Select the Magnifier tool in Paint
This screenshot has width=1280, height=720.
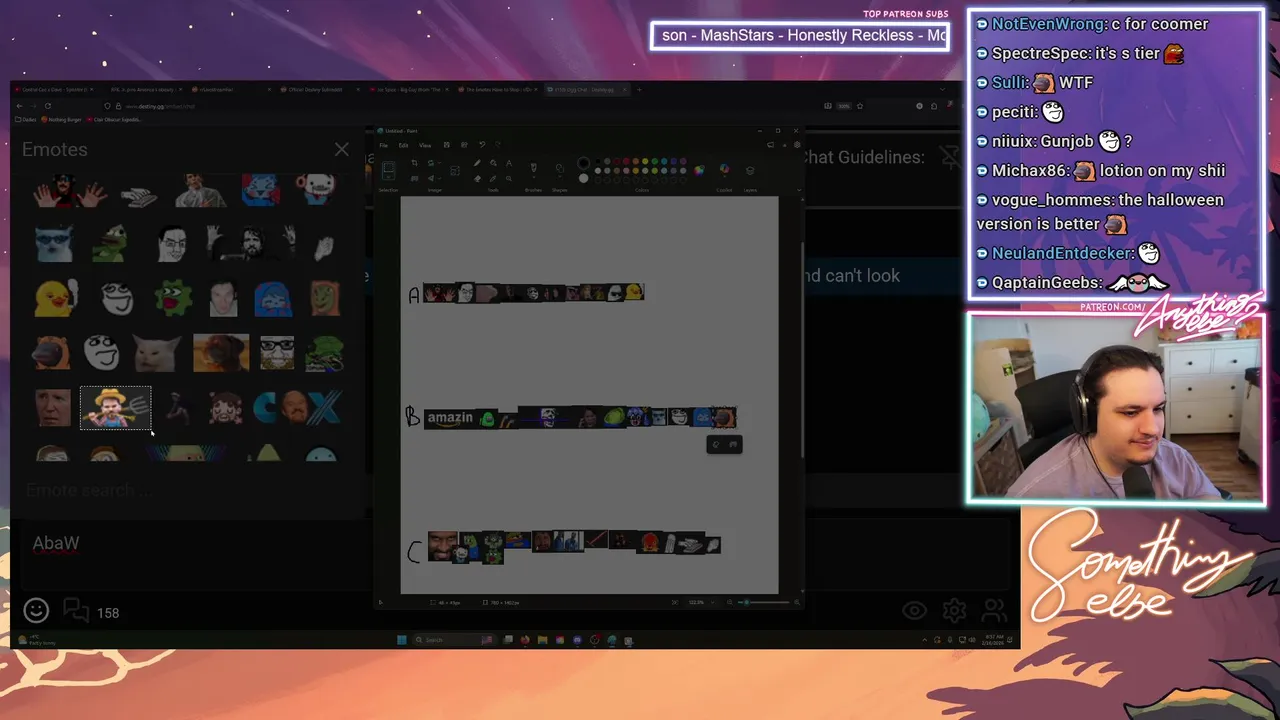click(508, 179)
